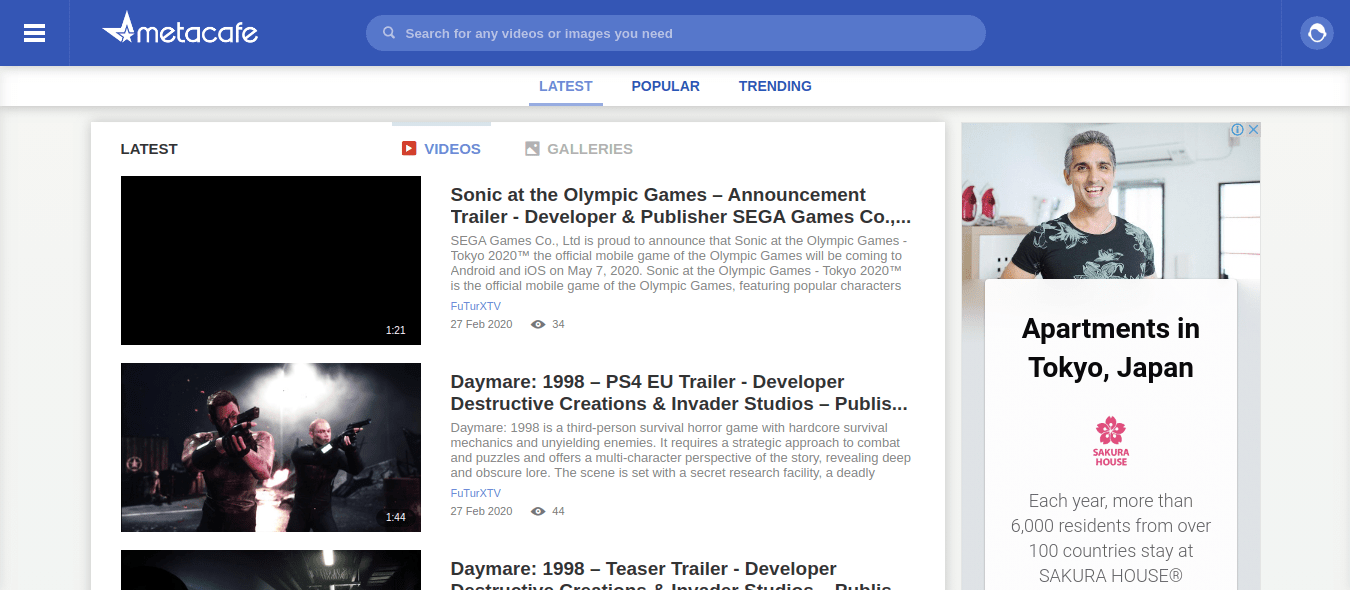
Task: Click the Sonic video description text
Action: pos(679,263)
